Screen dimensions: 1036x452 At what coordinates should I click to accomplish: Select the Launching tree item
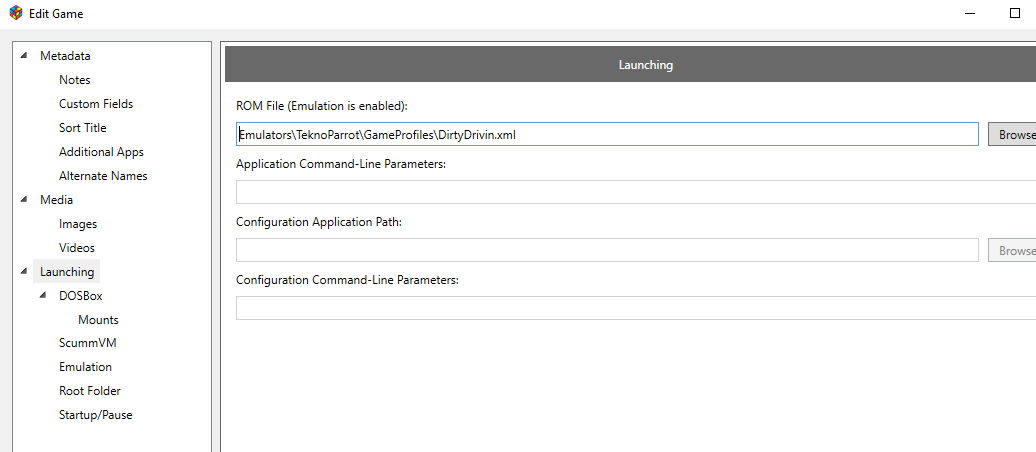coord(67,272)
